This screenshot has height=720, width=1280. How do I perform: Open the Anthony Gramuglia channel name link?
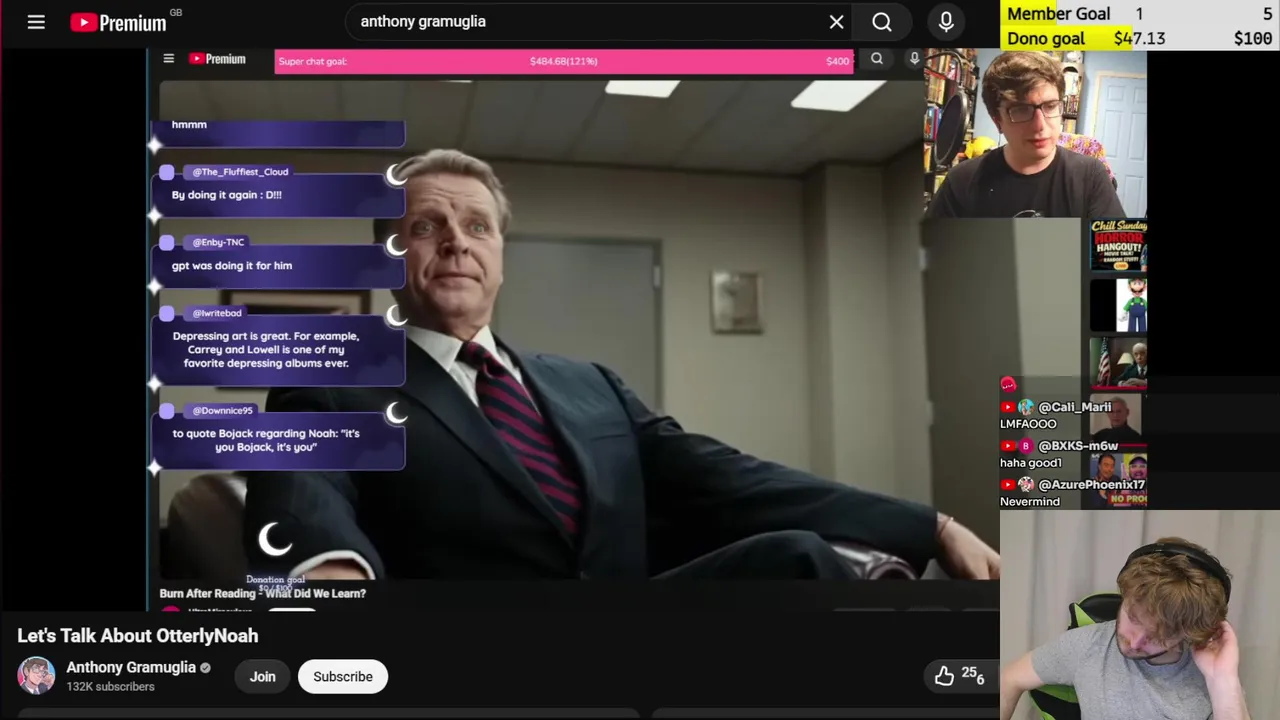[131, 667]
